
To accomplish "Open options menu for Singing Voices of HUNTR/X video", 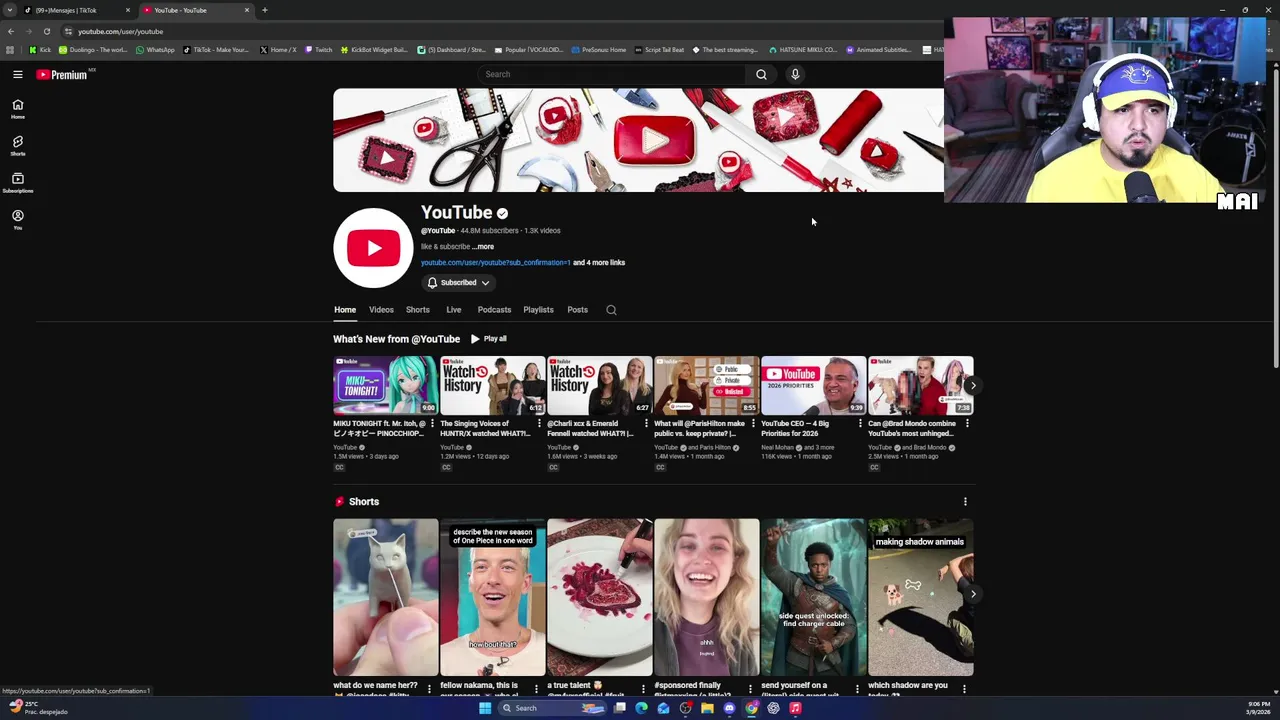I will click(x=539, y=424).
